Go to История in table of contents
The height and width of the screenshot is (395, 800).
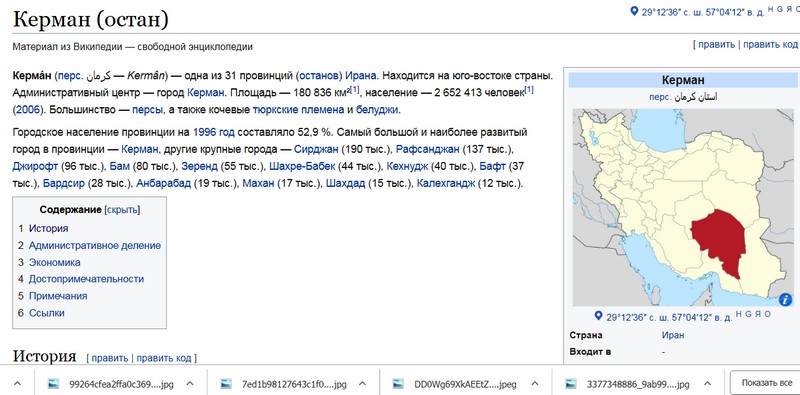coord(48,228)
